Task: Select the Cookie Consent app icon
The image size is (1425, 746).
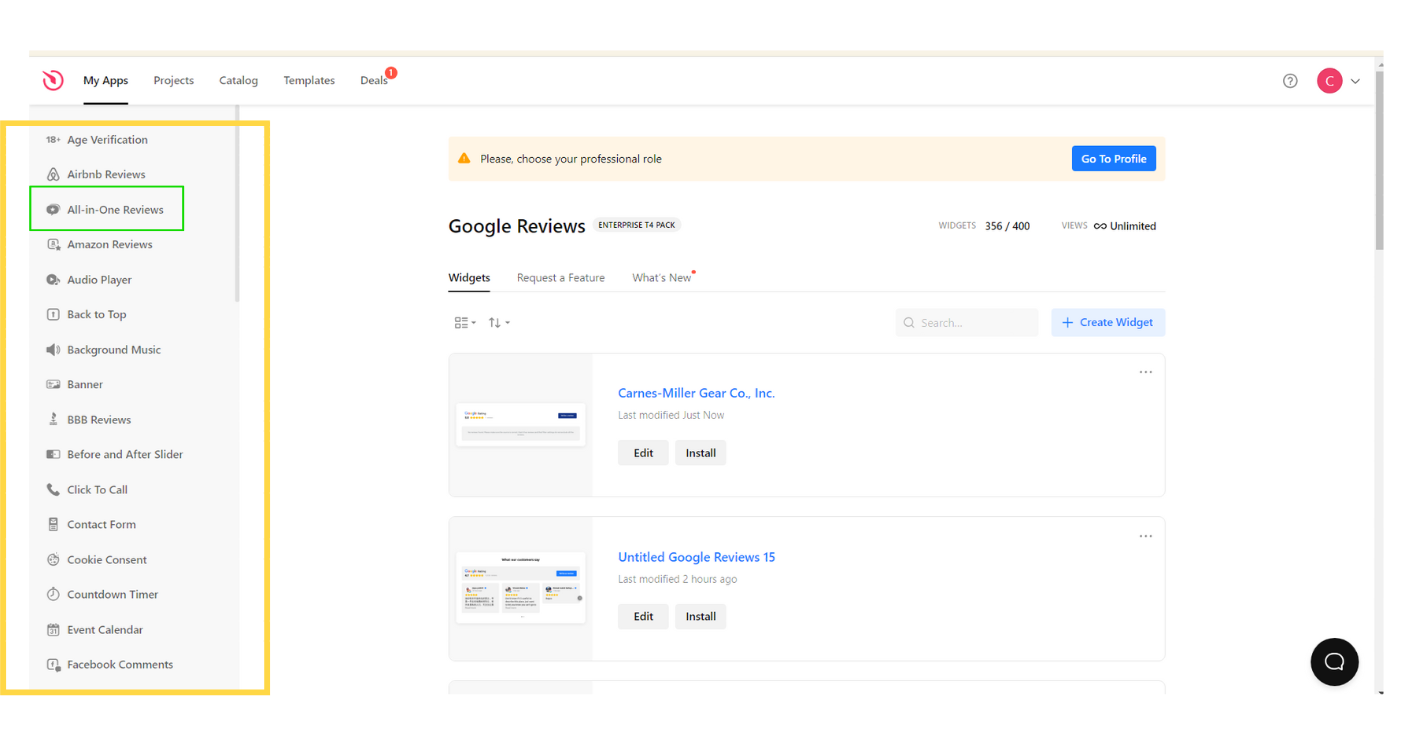Action: (x=53, y=560)
